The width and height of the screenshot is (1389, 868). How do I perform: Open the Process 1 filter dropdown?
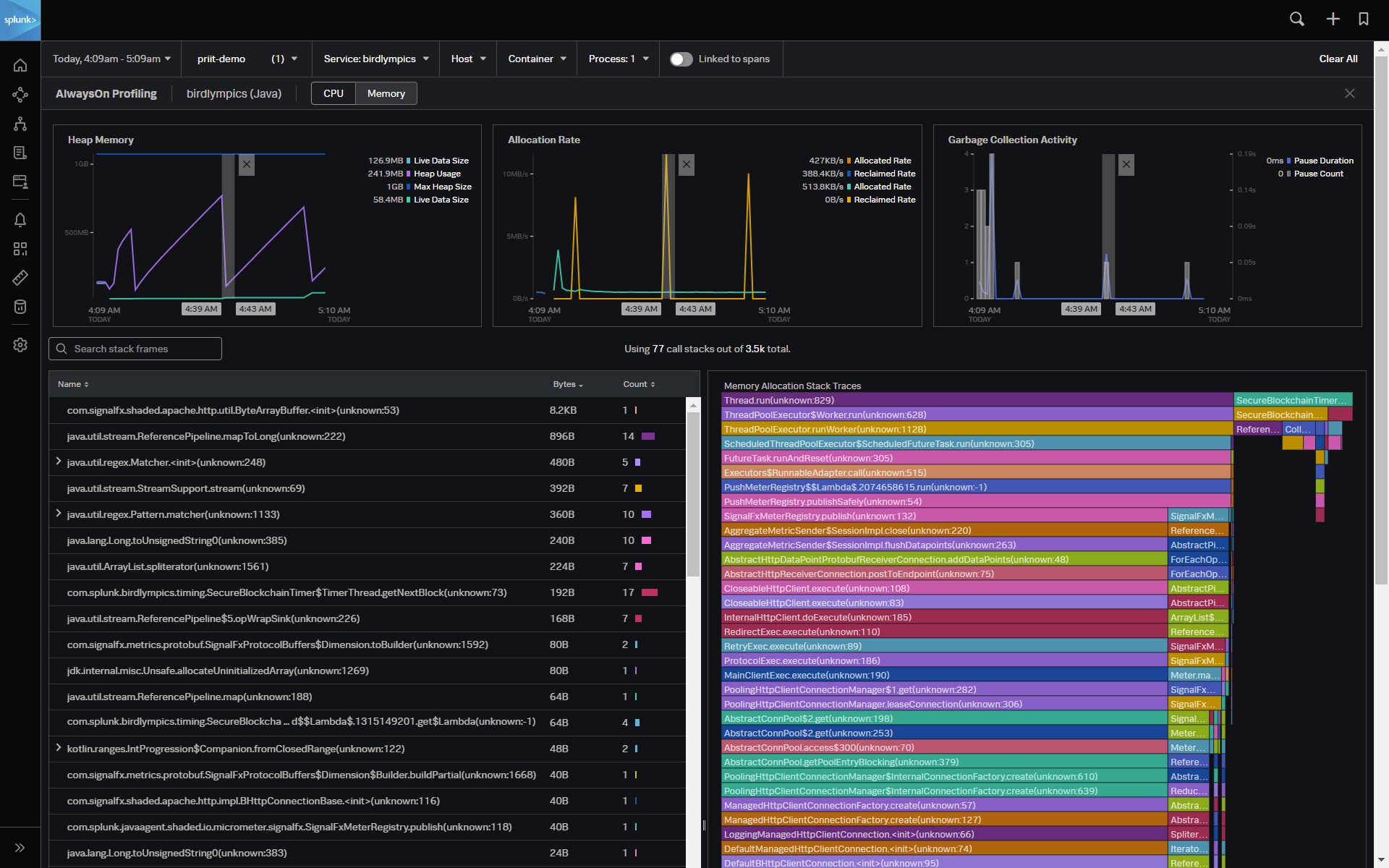tap(618, 58)
